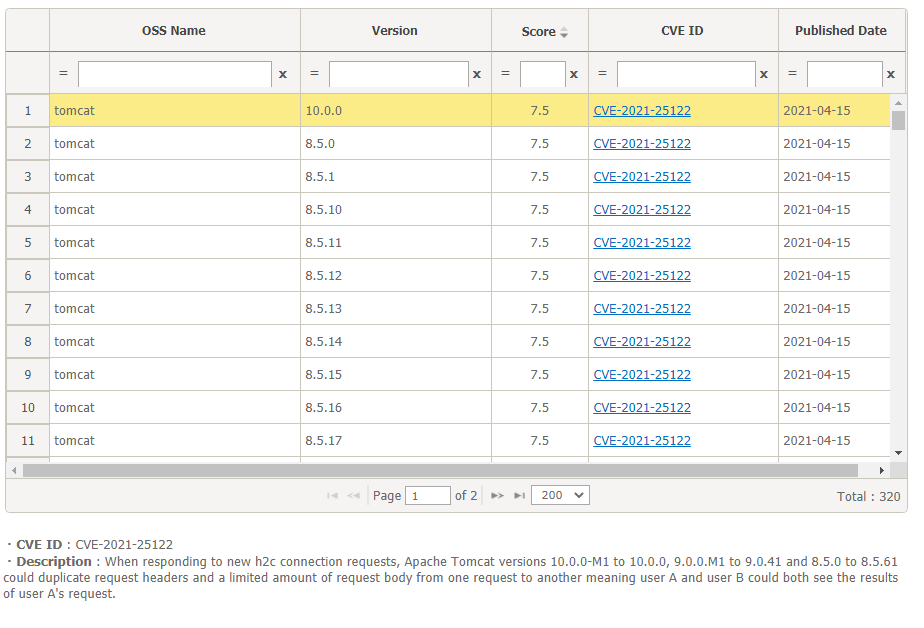This screenshot has width=924, height=628.
Task: Open the Score filter operator '='
Action: point(505,74)
